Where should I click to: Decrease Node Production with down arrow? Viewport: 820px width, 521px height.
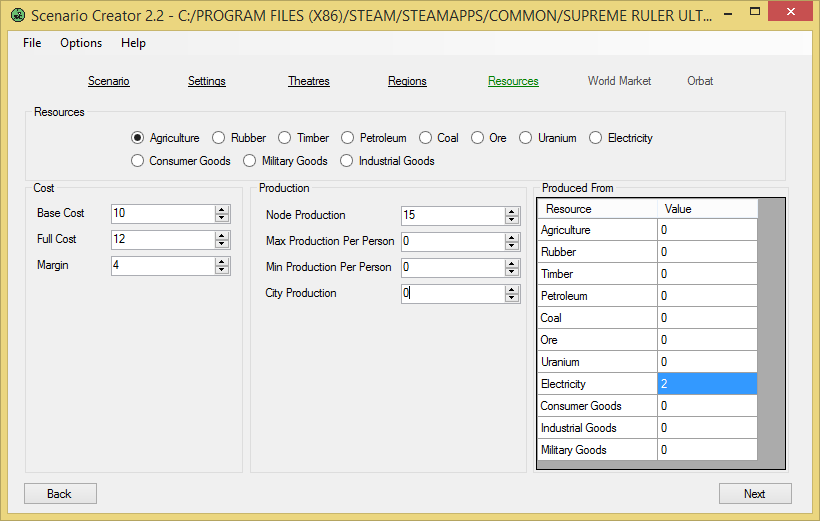click(x=512, y=220)
